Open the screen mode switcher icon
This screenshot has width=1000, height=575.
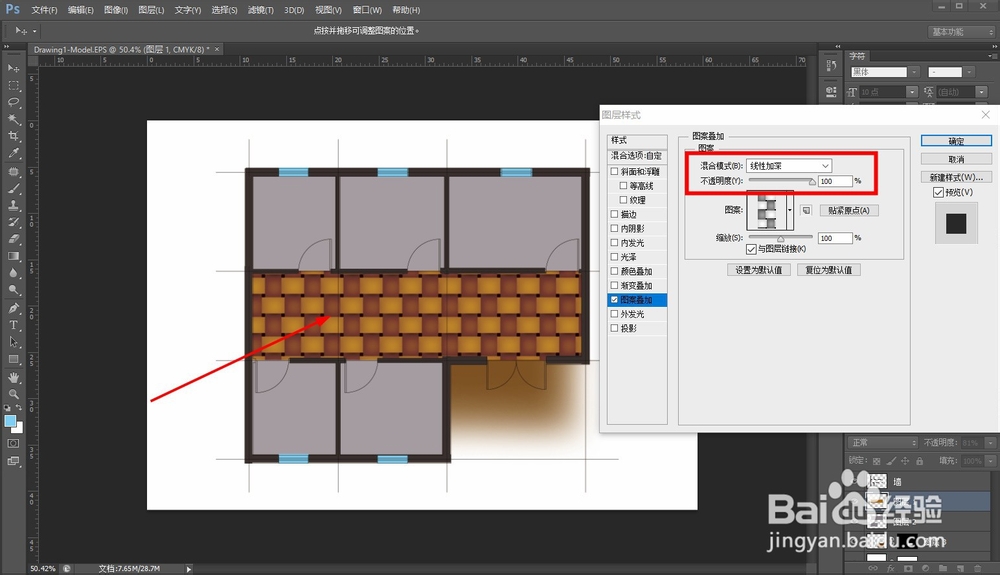click(13, 461)
